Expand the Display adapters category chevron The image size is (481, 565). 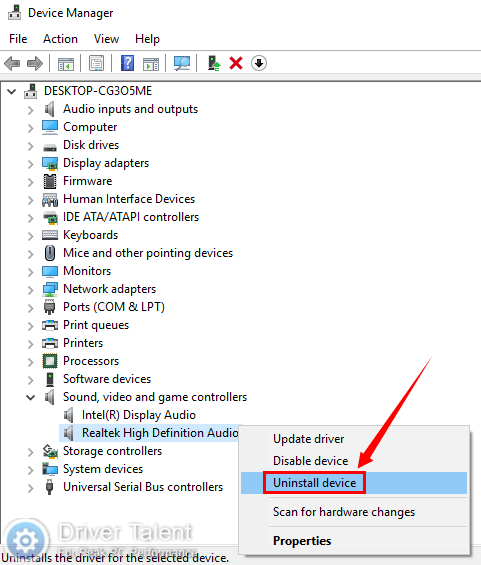(x=31, y=164)
